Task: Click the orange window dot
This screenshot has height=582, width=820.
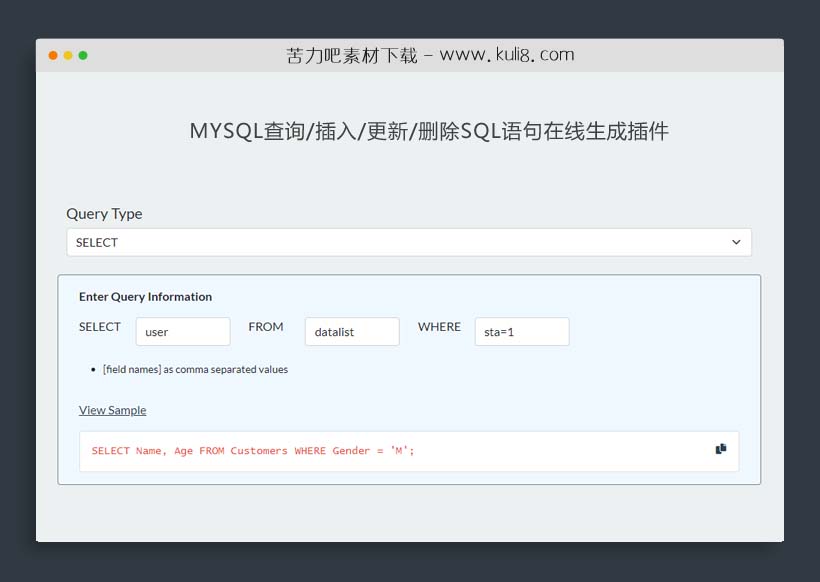Action: [52, 55]
